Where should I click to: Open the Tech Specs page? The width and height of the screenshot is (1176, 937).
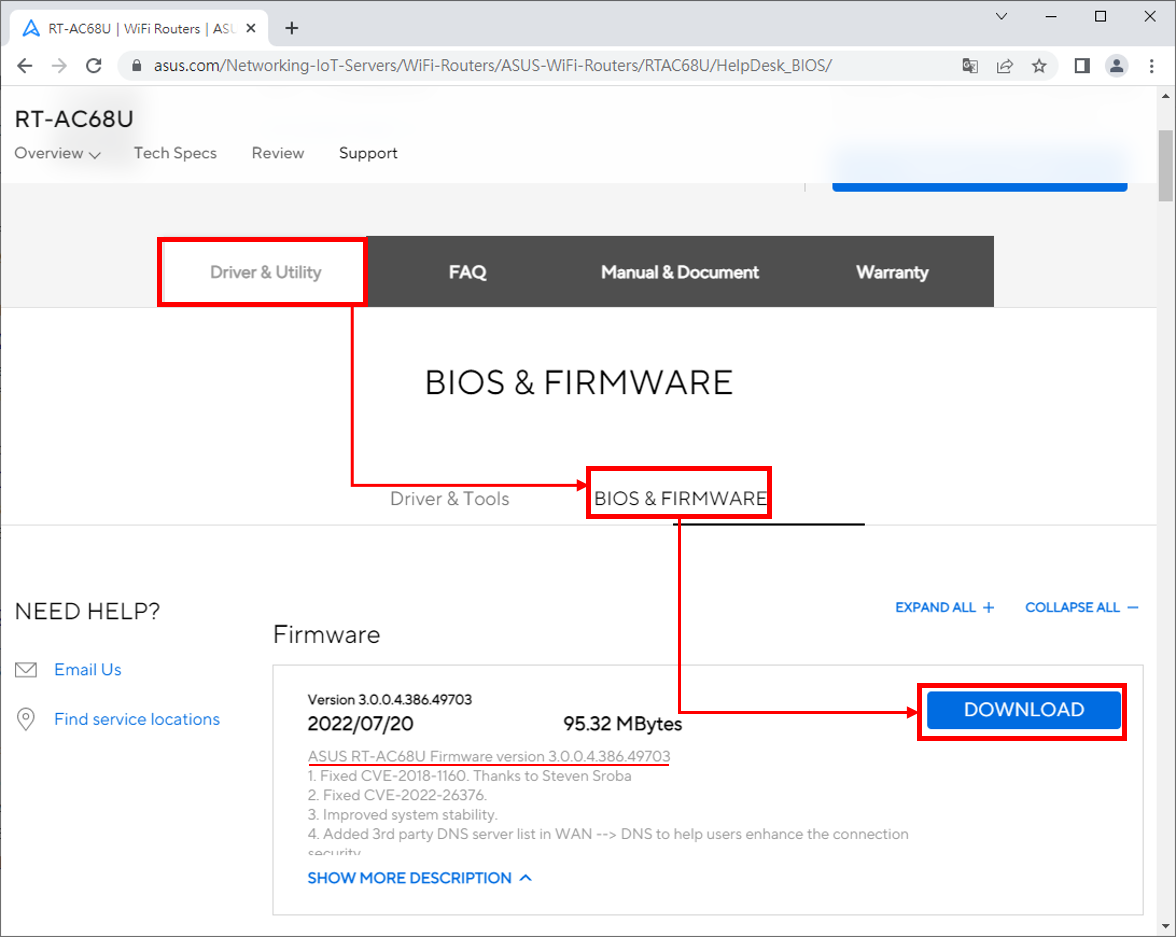[x=176, y=153]
